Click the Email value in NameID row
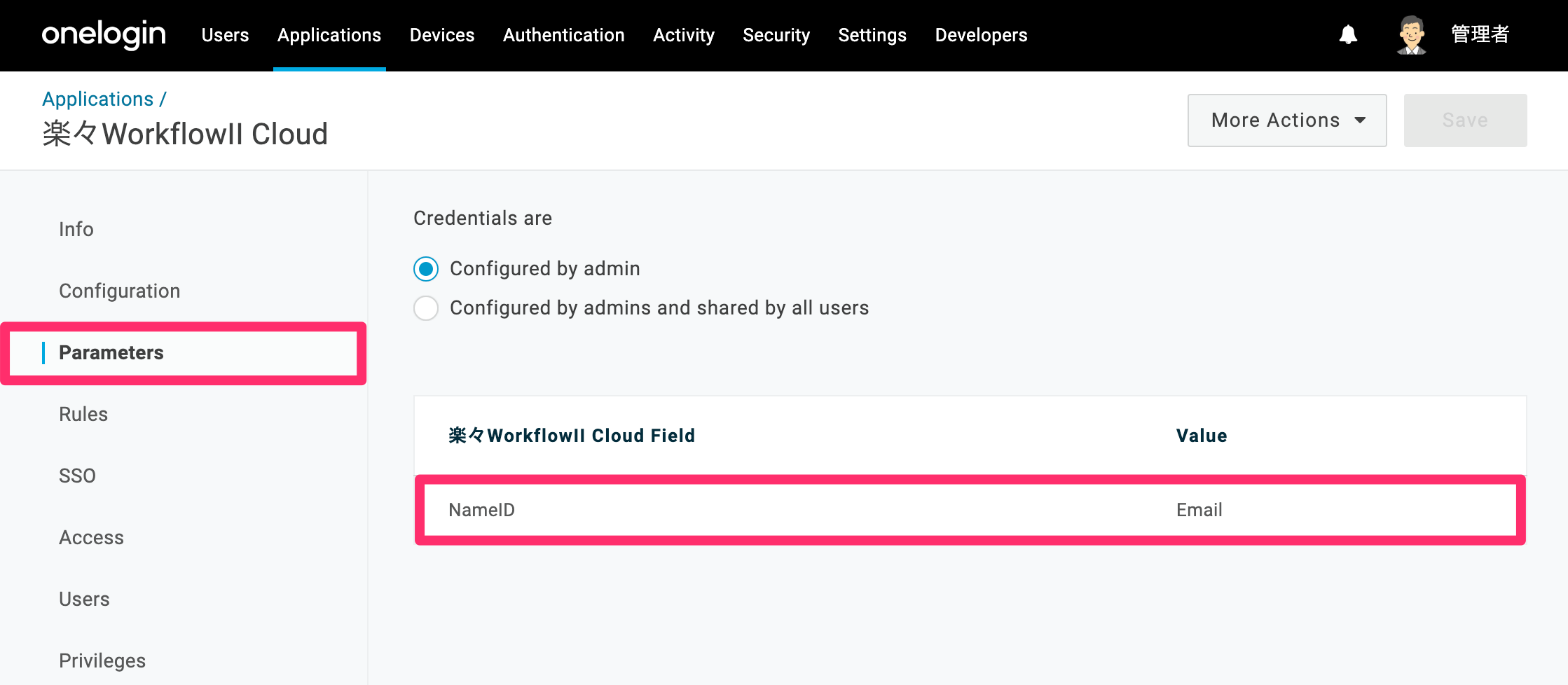This screenshot has height=685, width=1568. pyautogui.click(x=1199, y=510)
